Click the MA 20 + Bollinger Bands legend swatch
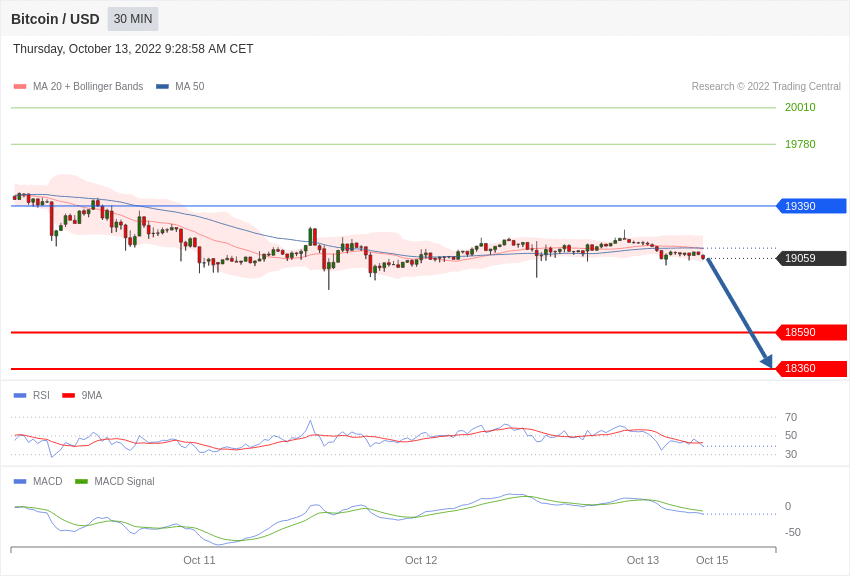This screenshot has width=850, height=576. click(20, 86)
